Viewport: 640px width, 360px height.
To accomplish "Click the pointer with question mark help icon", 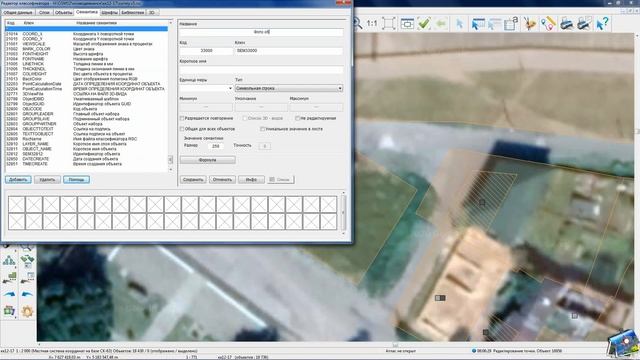I will tap(602, 23).
